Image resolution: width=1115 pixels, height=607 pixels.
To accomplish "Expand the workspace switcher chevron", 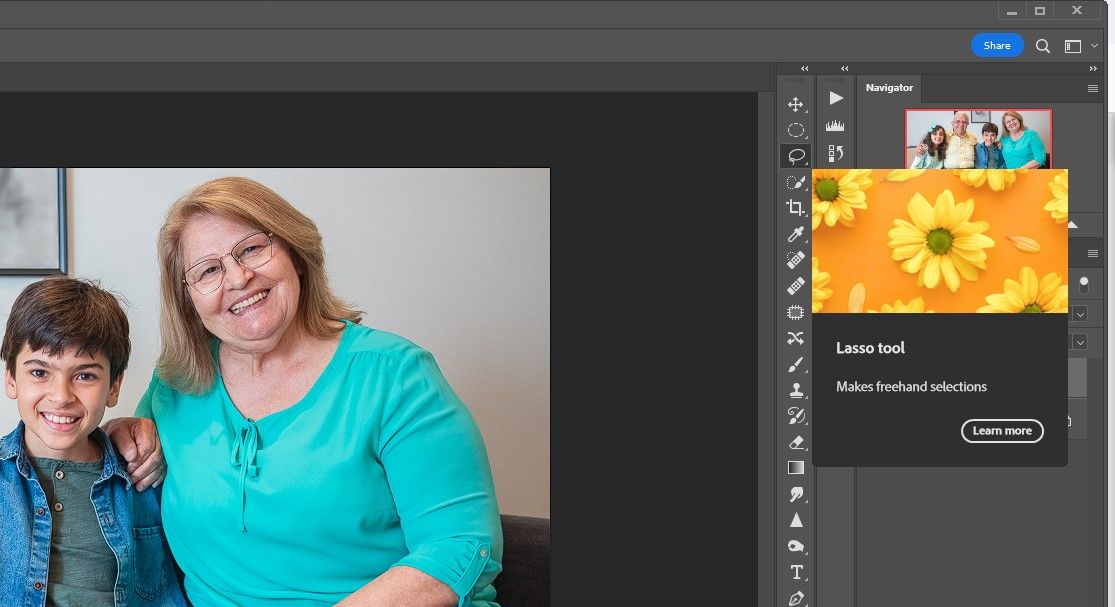I will [1094, 45].
